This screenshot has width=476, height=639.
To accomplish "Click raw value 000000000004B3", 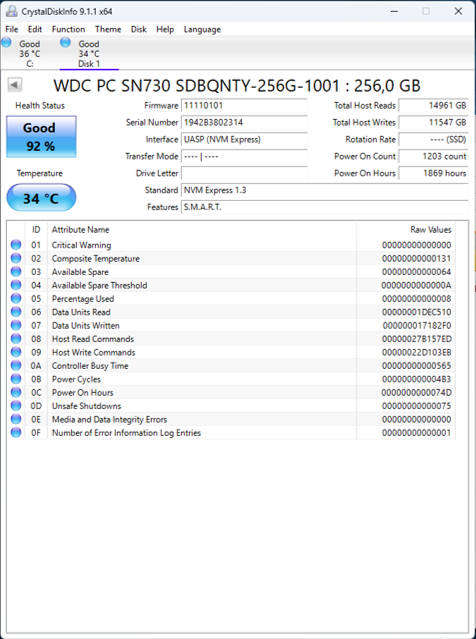I will (x=416, y=379).
